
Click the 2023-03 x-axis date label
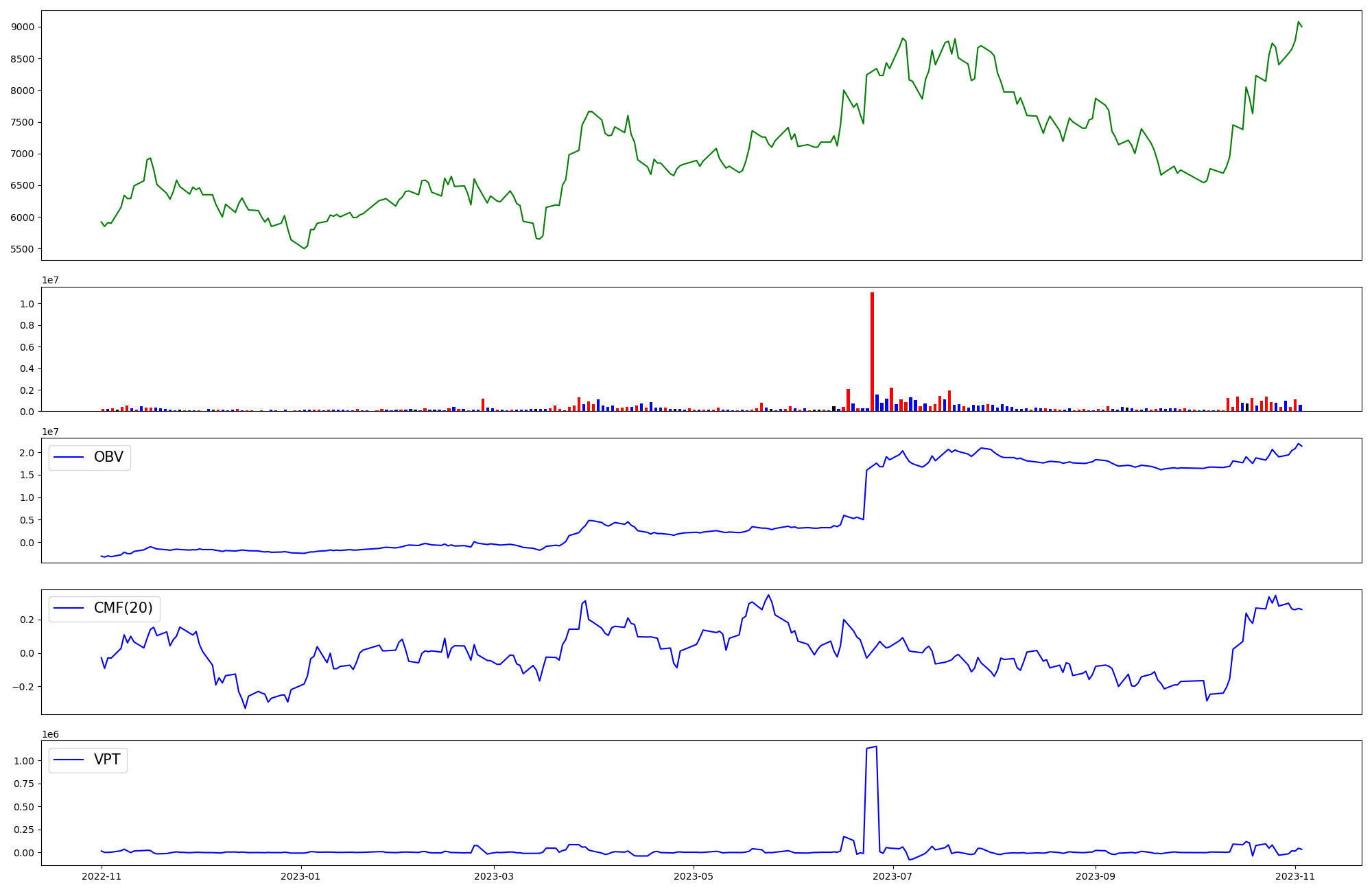point(494,876)
